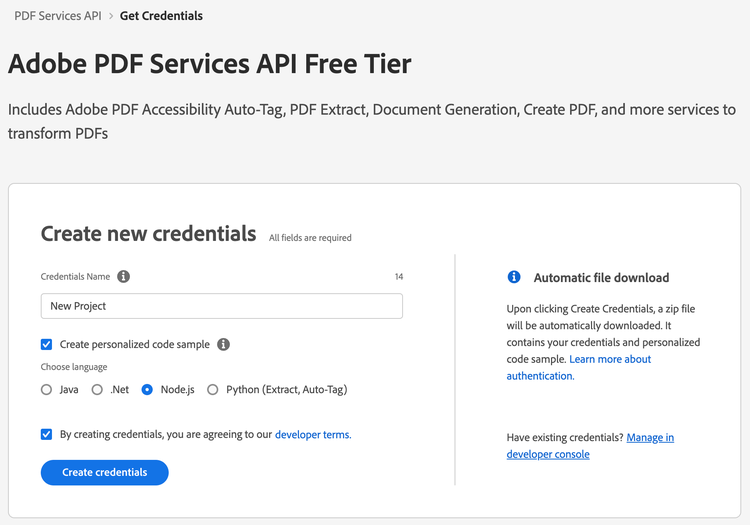This screenshot has height=525, width=750.
Task: Choose the .Net radio option
Action: tap(97, 390)
